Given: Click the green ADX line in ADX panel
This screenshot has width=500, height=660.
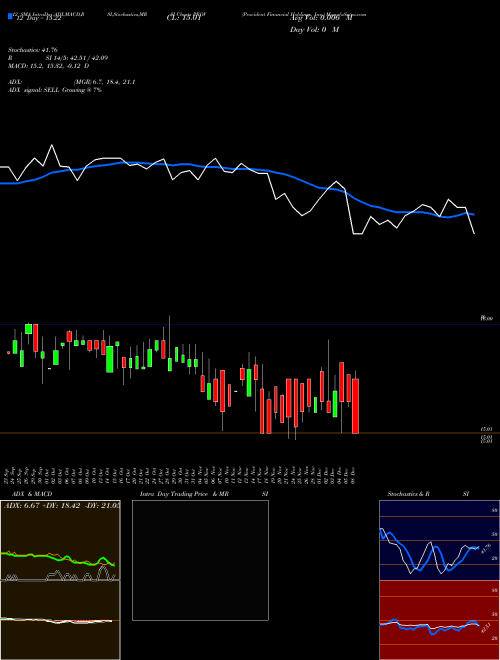Looking at the screenshot, I should coord(58,558).
